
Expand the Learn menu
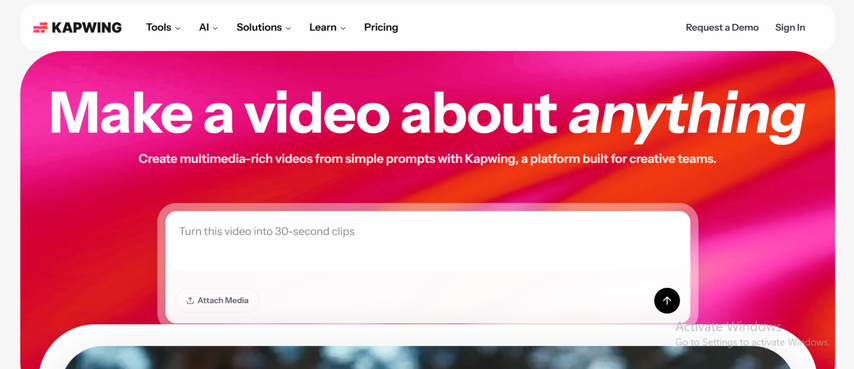pyautogui.click(x=327, y=27)
